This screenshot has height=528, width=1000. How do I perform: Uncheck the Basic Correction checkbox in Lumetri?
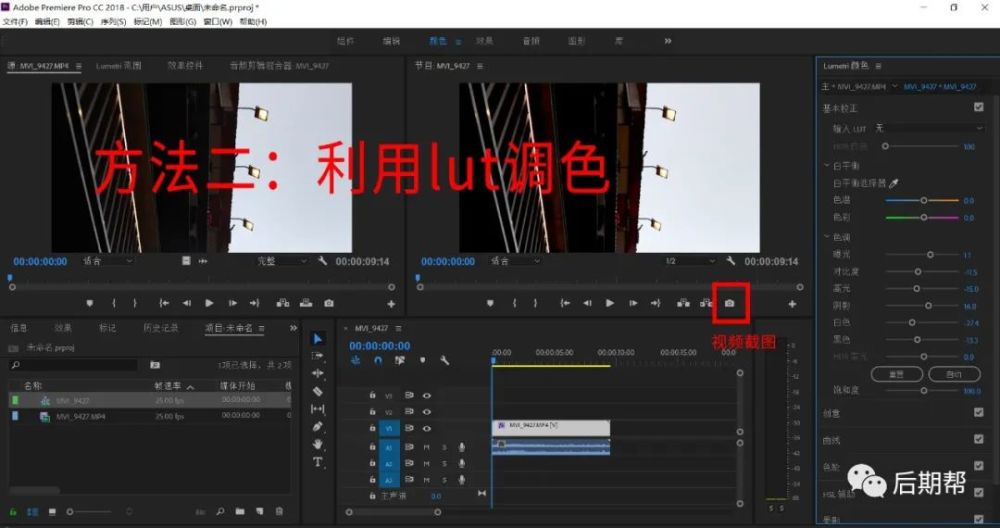978,108
